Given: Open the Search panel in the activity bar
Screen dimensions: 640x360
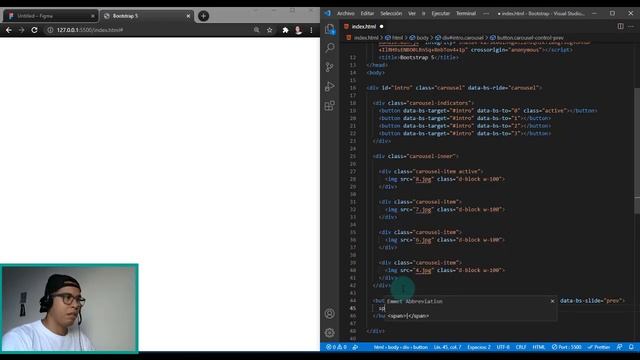Looking at the screenshot, I should click(x=330, y=48).
